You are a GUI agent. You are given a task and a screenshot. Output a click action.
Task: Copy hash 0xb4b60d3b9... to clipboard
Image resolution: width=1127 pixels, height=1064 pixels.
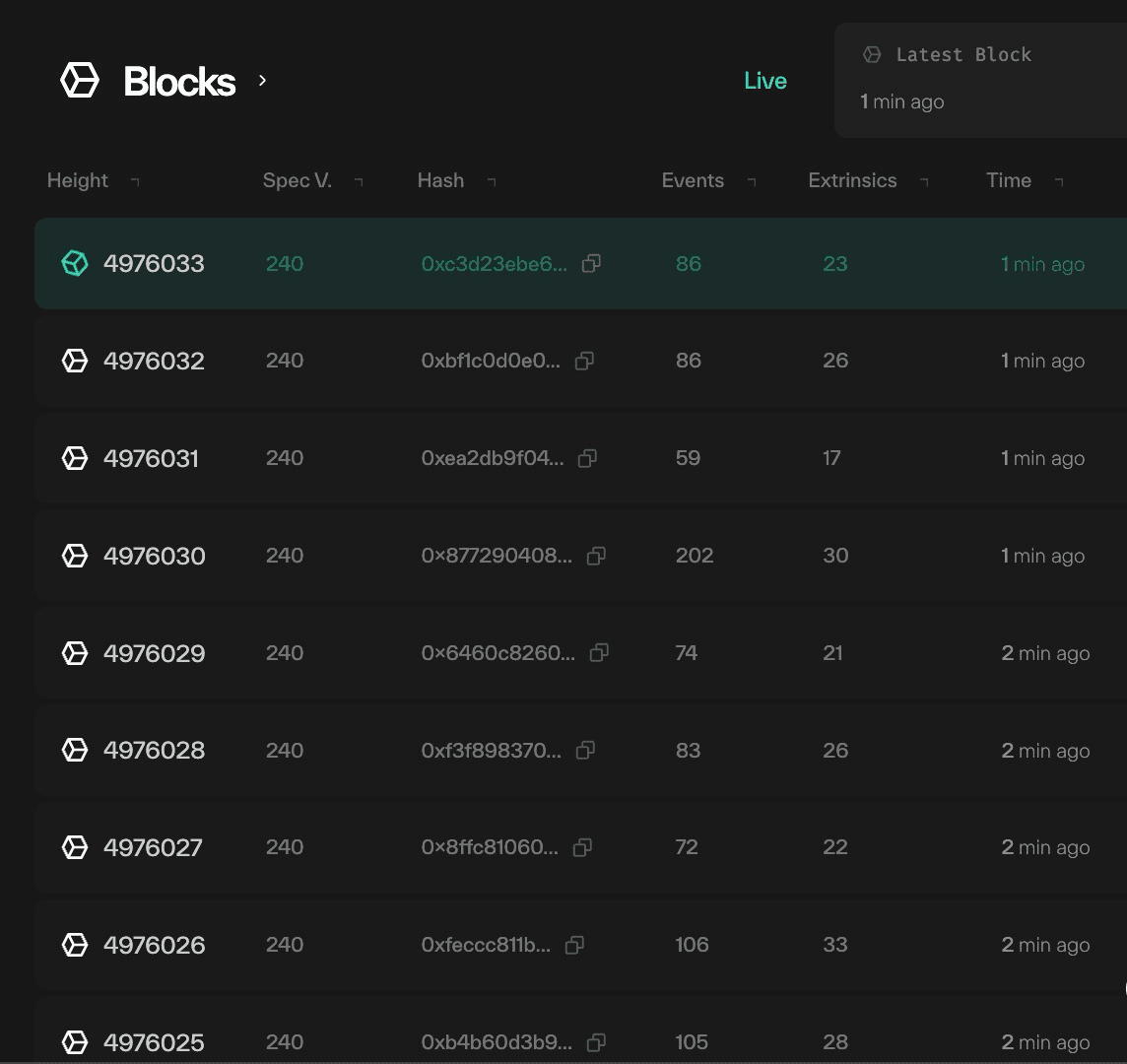(596, 1041)
